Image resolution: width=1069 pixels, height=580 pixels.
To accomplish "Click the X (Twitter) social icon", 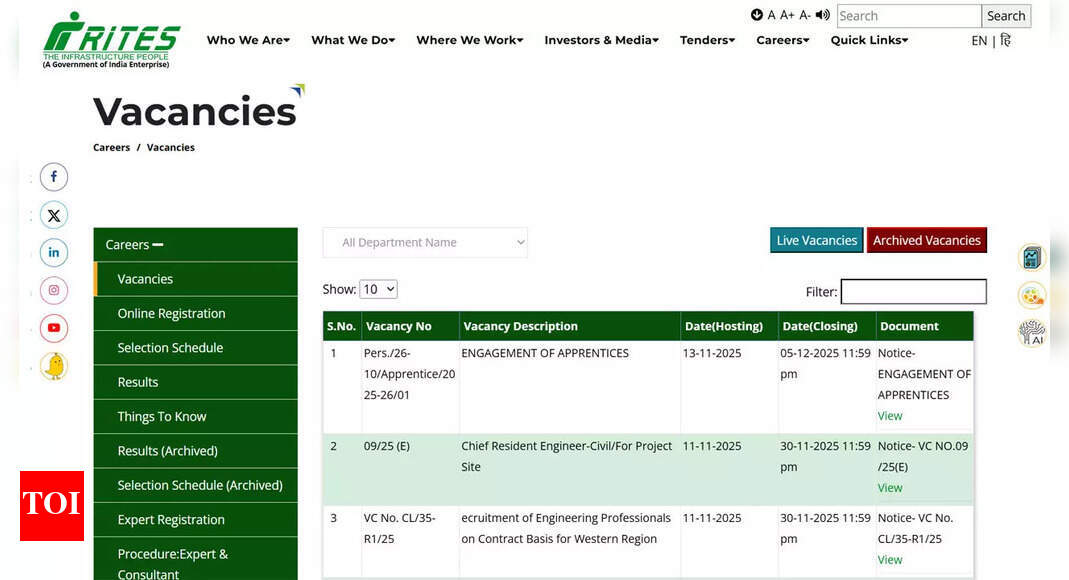I will point(54,214).
